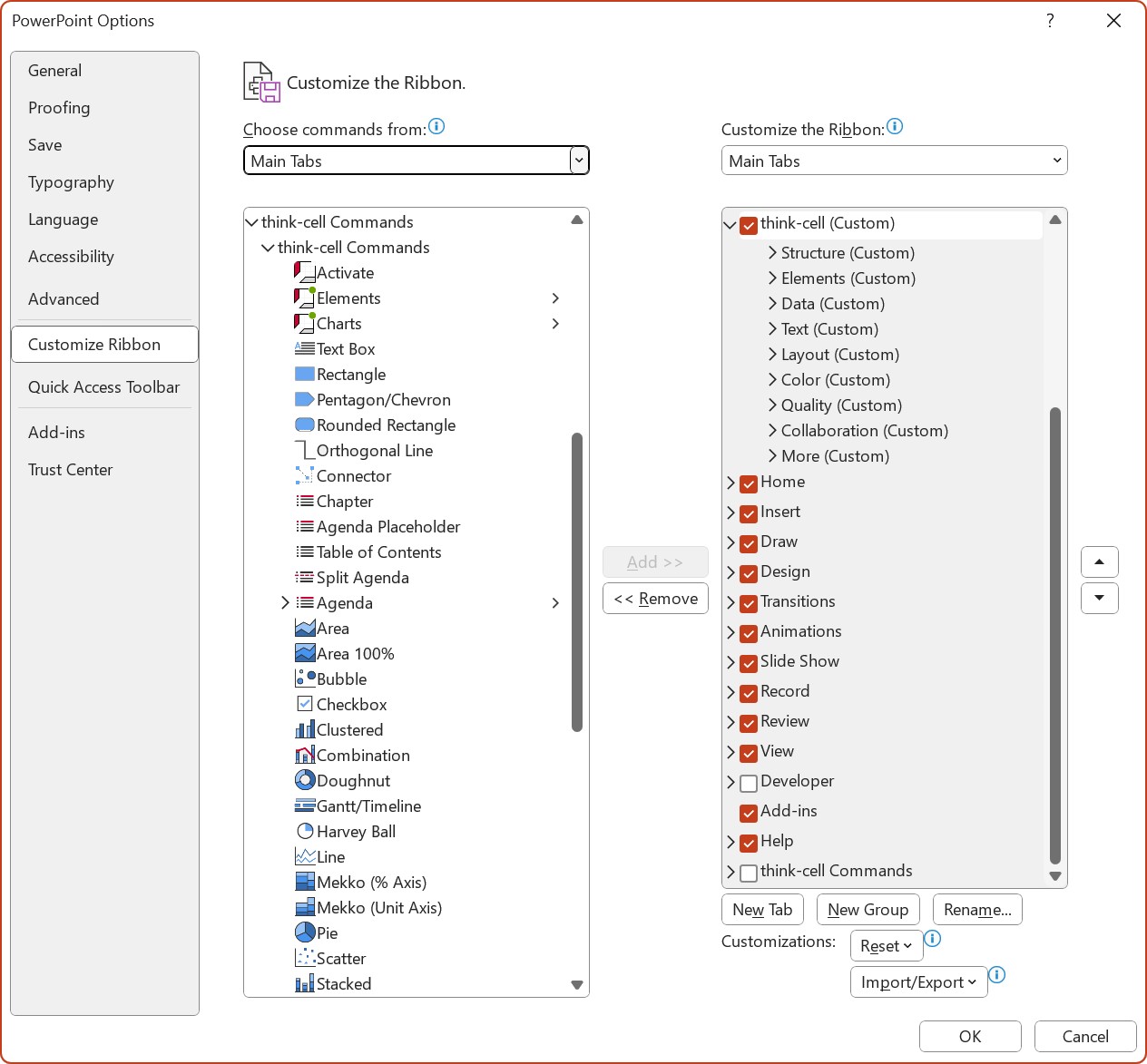Choose the Area chart icon

pos(304,628)
